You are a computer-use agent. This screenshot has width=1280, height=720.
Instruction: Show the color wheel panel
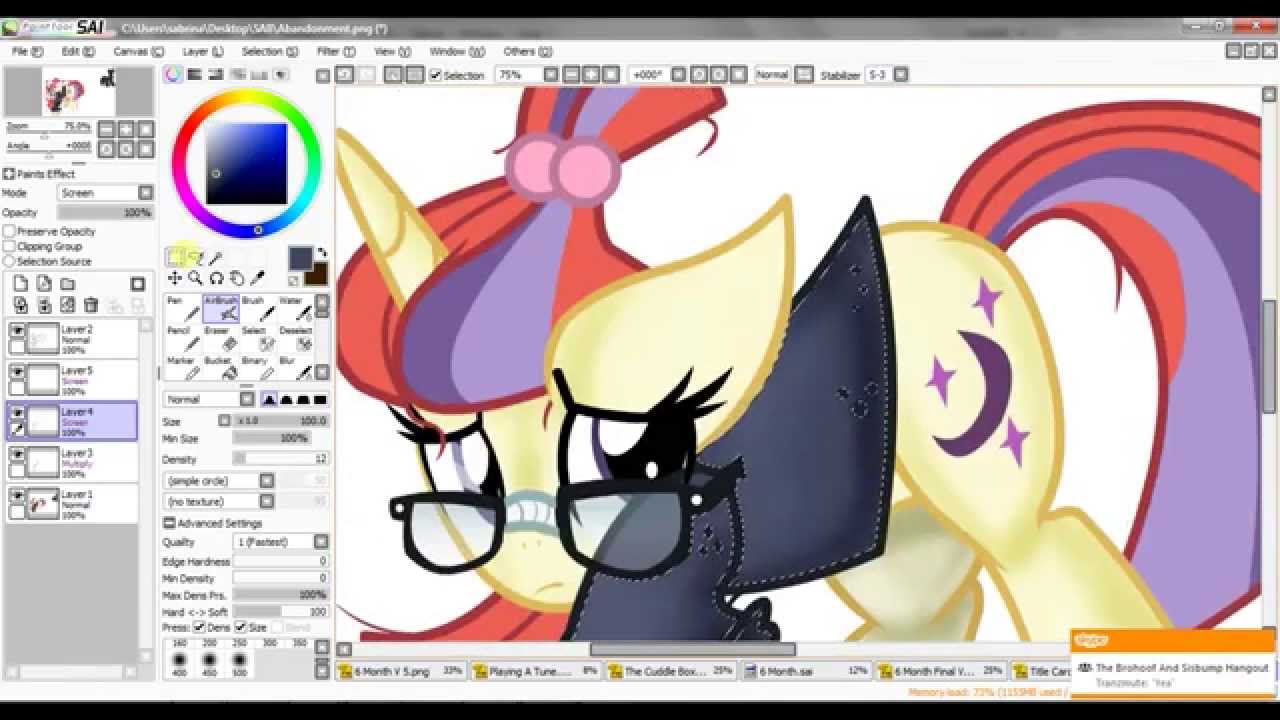[174, 74]
